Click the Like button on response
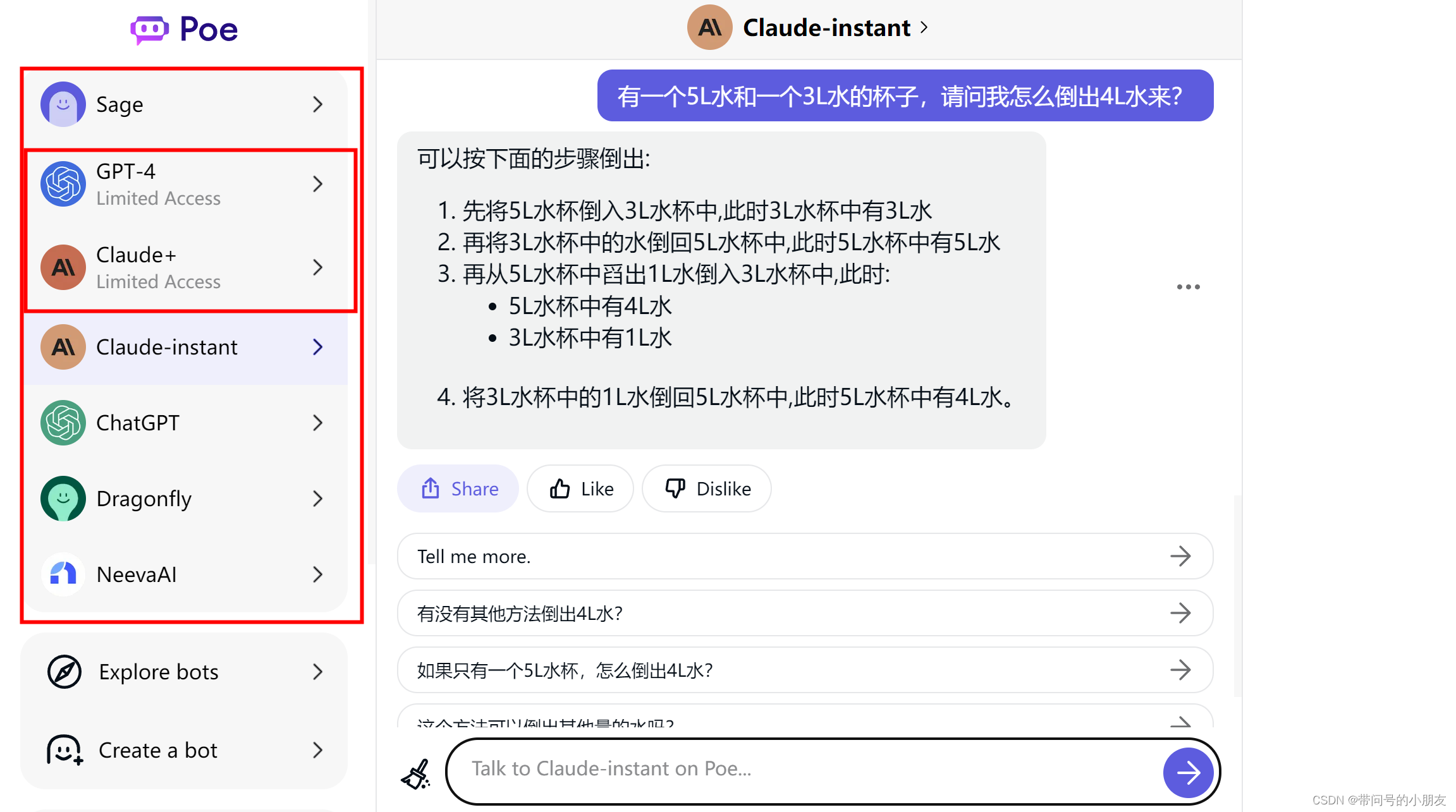The image size is (1456, 812). (582, 488)
